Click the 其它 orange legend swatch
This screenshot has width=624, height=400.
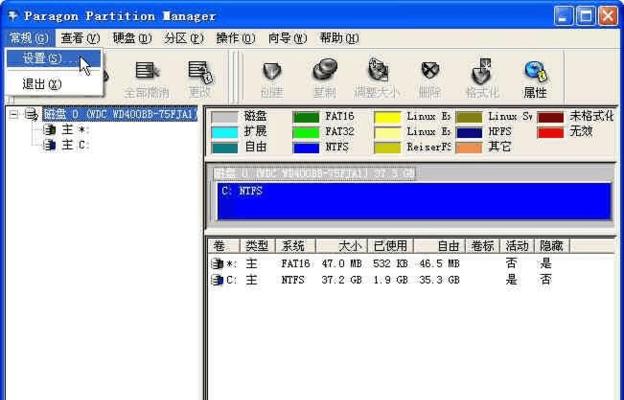(x=469, y=148)
